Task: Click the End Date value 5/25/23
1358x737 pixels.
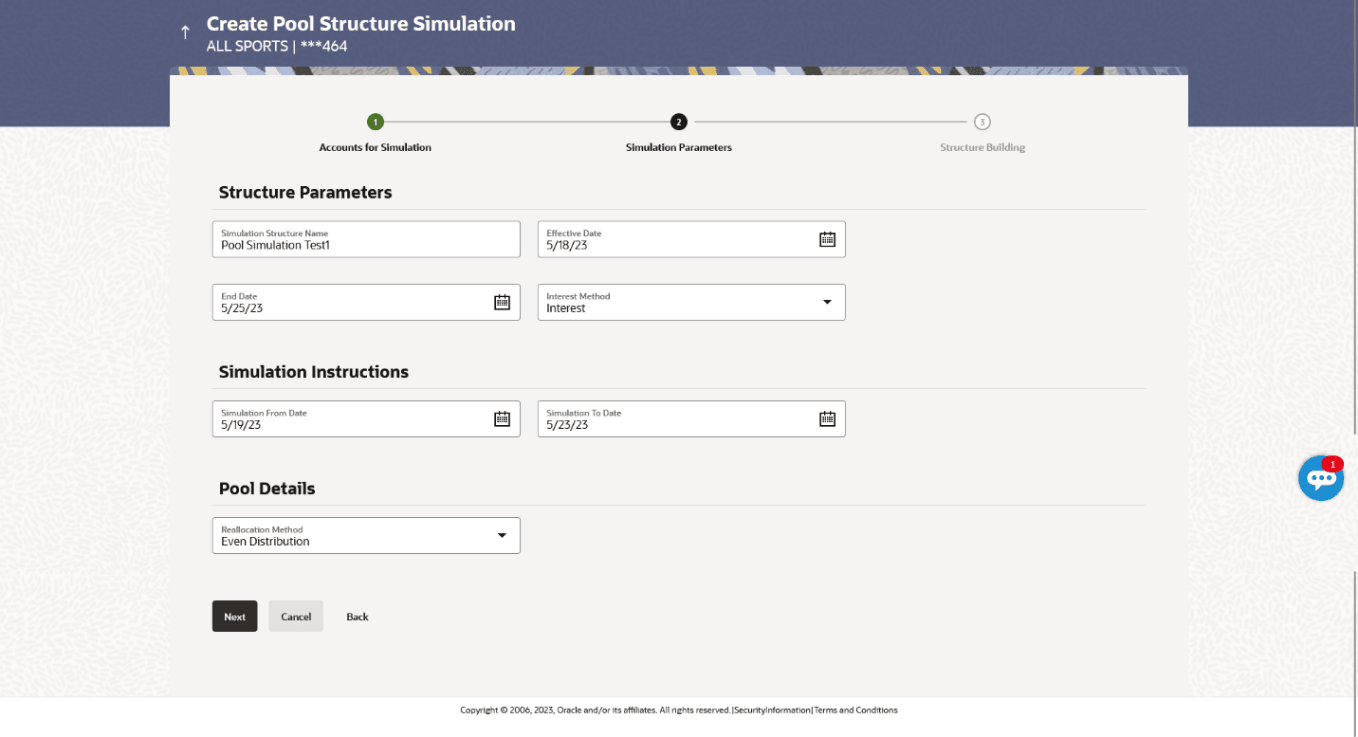Action: click(242, 308)
